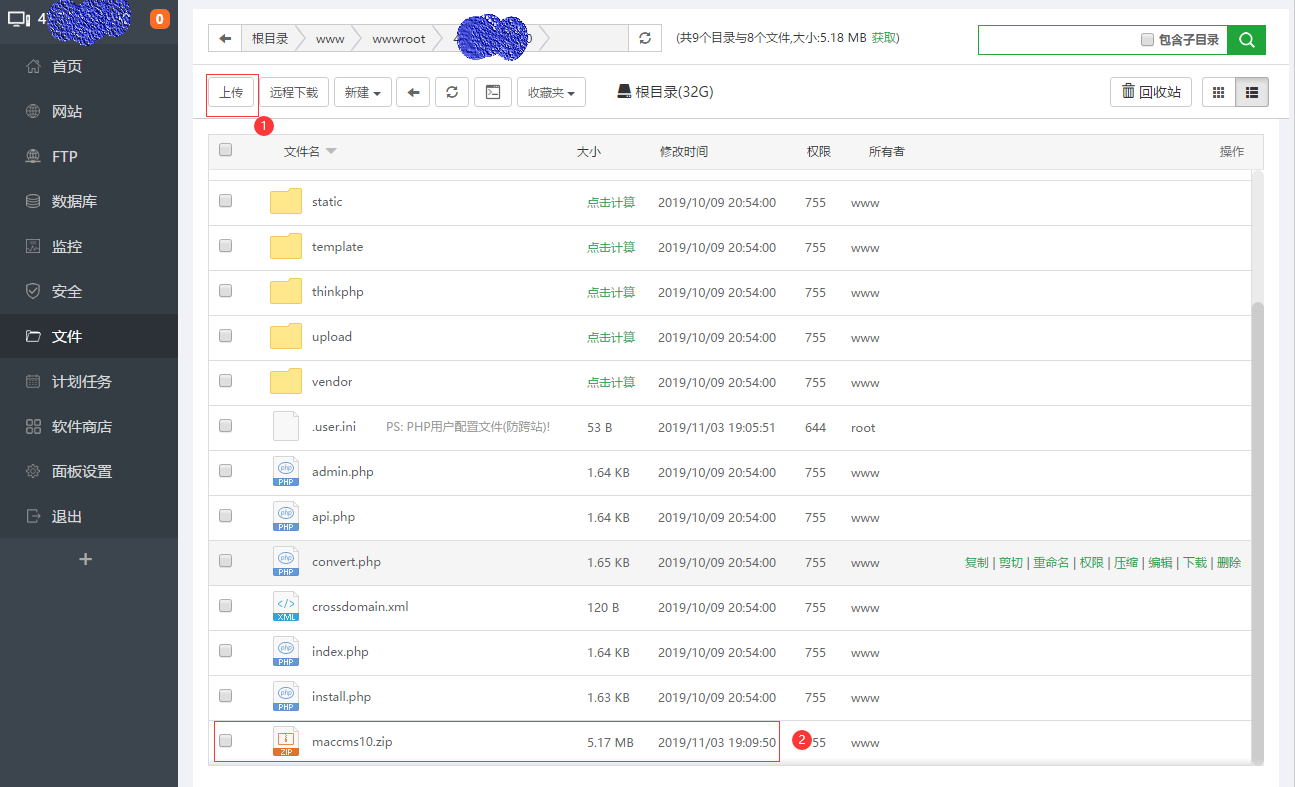Click the search magnifier button
The width and height of the screenshot is (1295, 787).
click(1246, 39)
